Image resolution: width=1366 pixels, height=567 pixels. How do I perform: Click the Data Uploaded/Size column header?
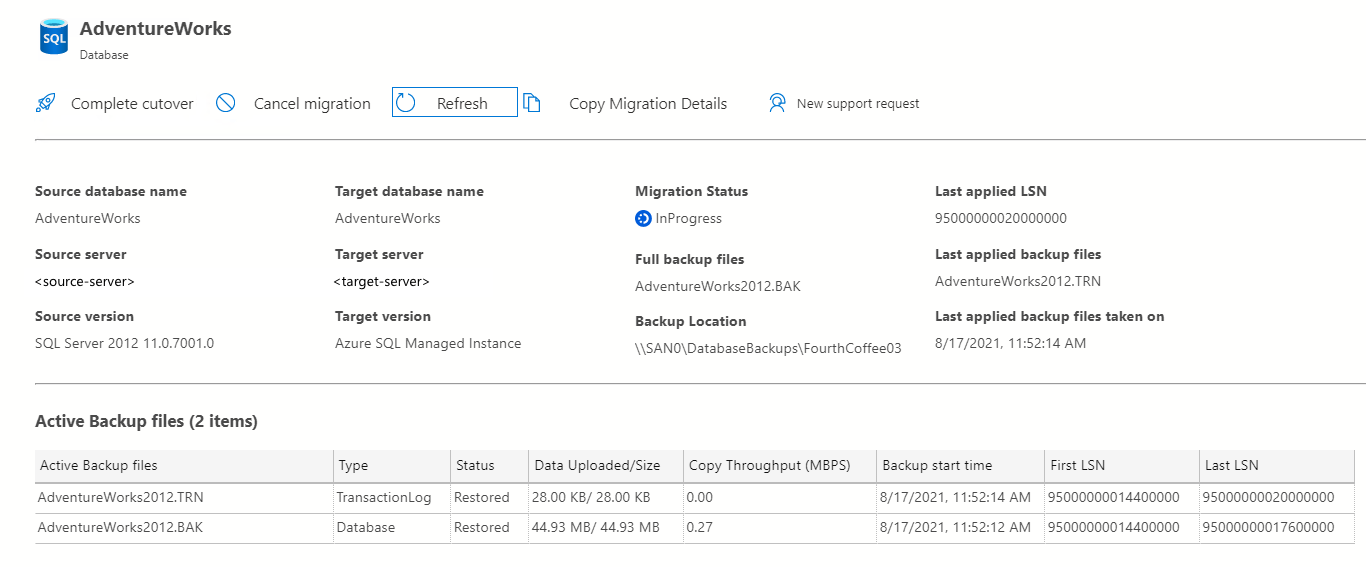point(597,465)
